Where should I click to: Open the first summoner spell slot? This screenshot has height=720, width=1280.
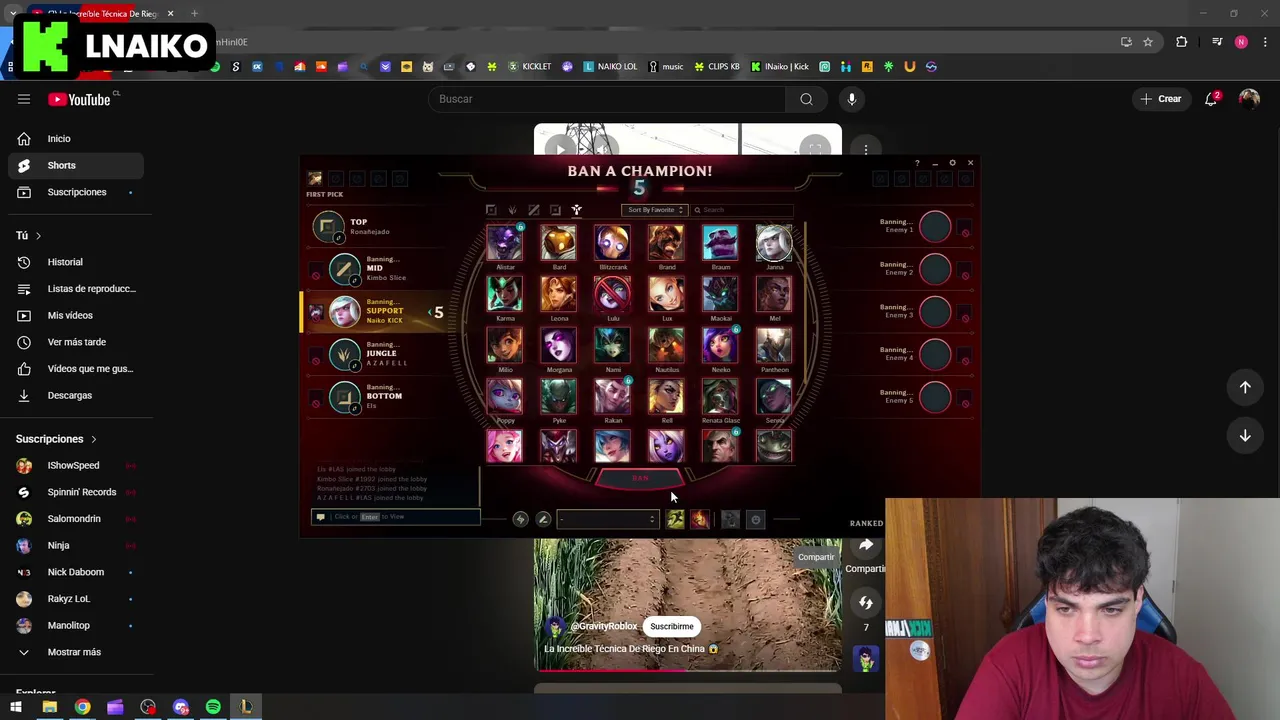(676, 519)
